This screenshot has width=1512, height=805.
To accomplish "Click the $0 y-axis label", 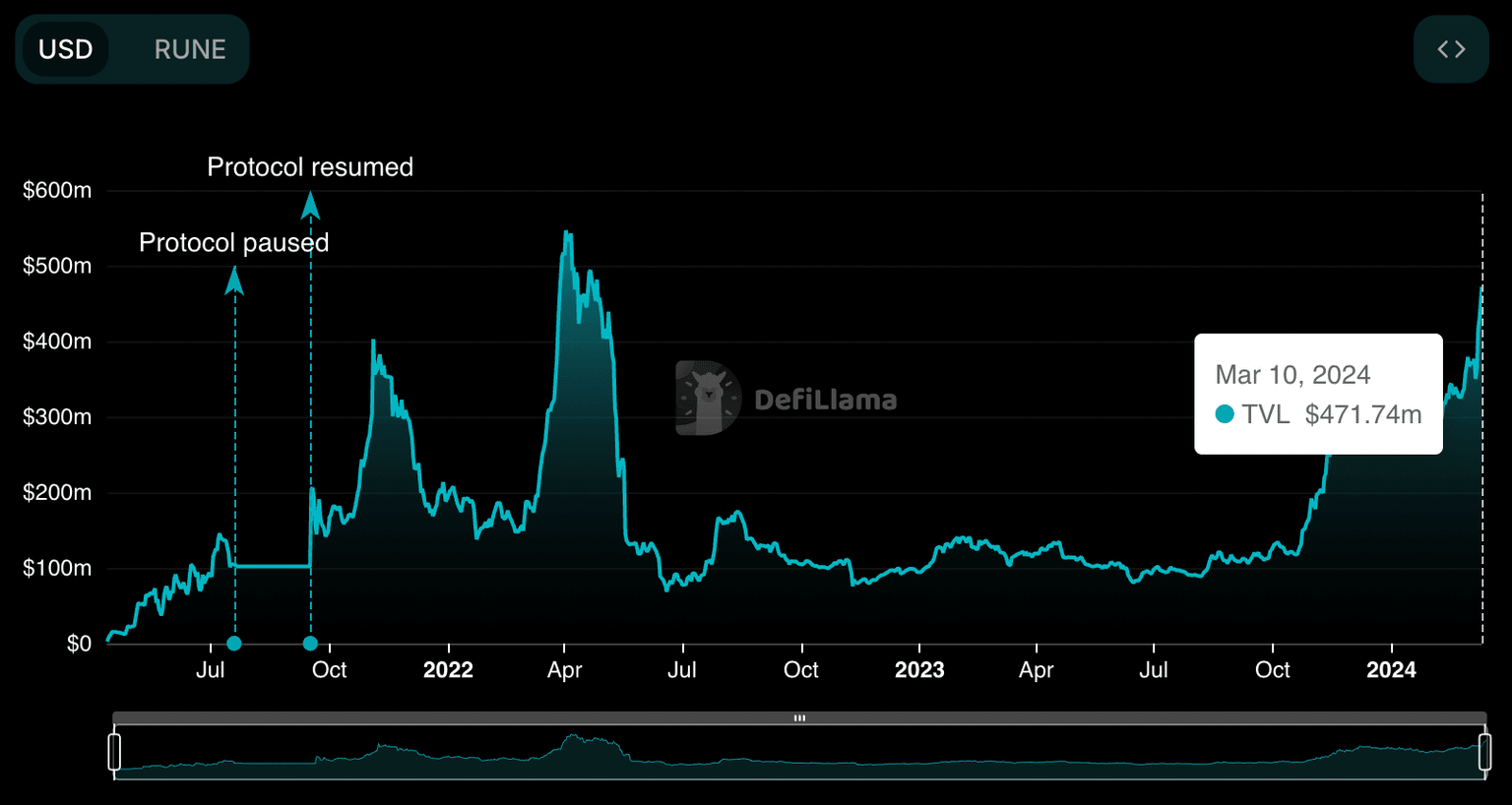I will coord(79,644).
